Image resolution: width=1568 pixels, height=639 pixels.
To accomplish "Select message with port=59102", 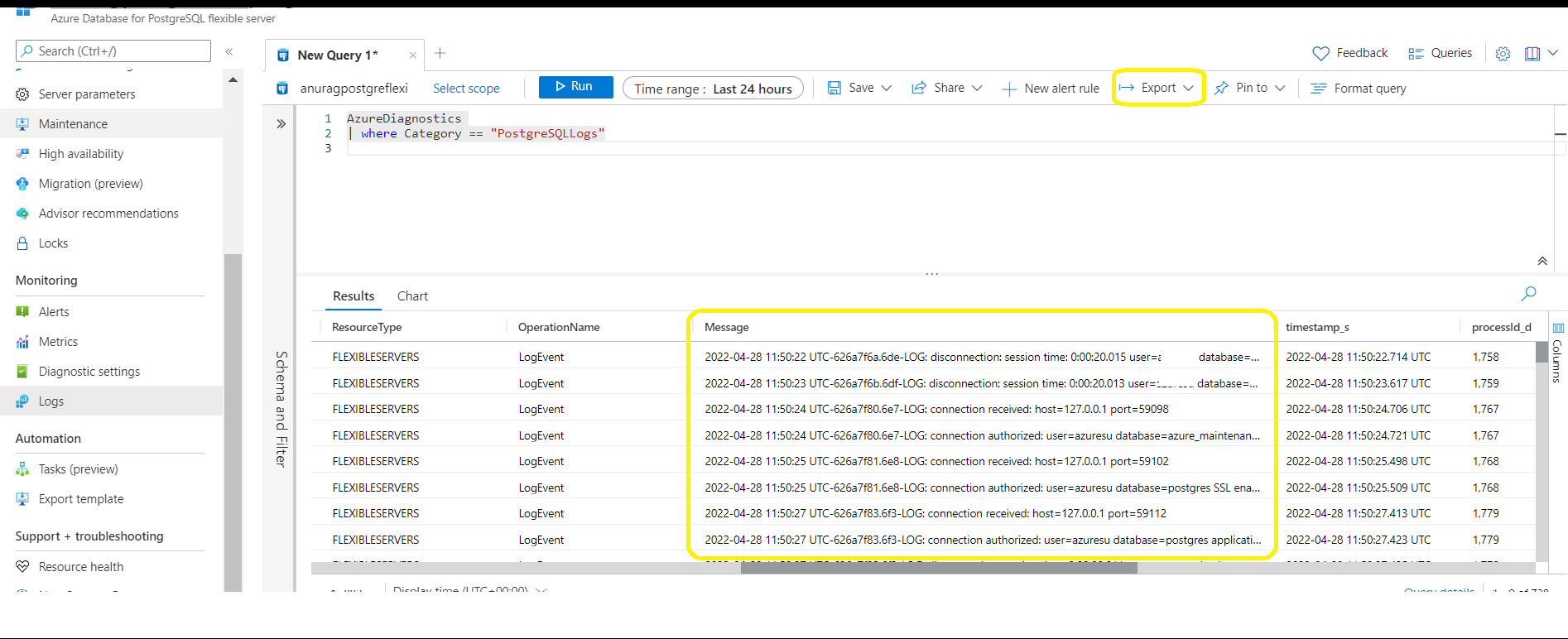I will 936,461.
